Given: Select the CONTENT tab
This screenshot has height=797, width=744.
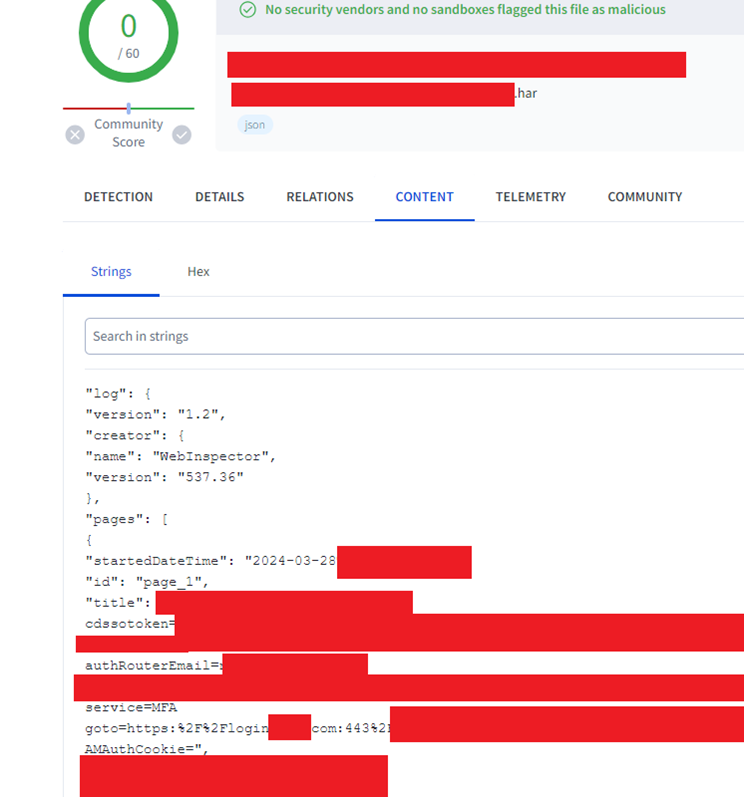Looking at the screenshot, I should [424, 197].
